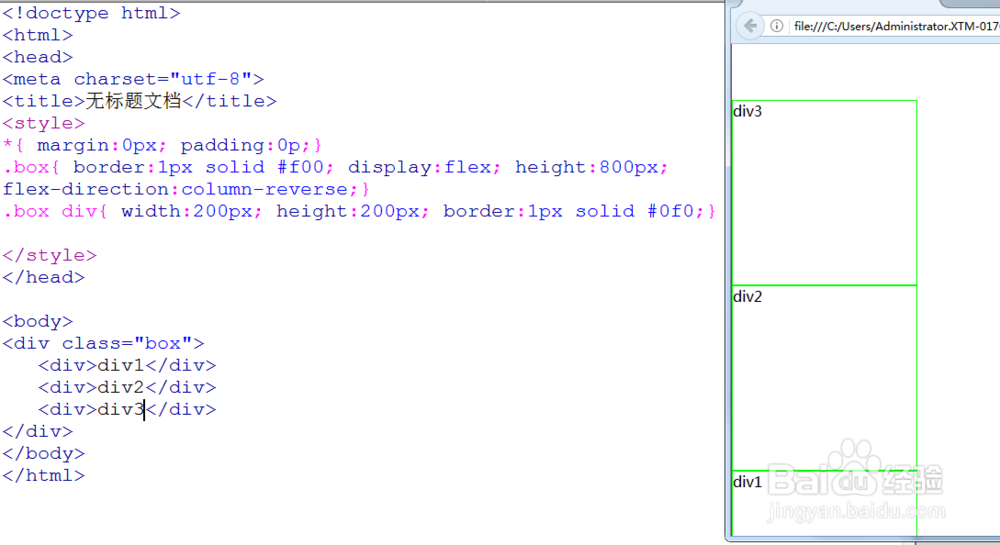Click the opening html tag line

(x=38, y=35)
